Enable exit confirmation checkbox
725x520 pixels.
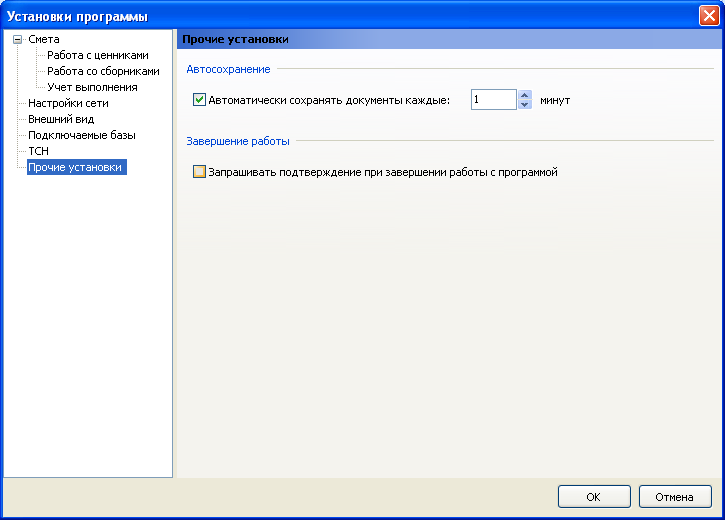pyautogui.click(x=199, y=172)
